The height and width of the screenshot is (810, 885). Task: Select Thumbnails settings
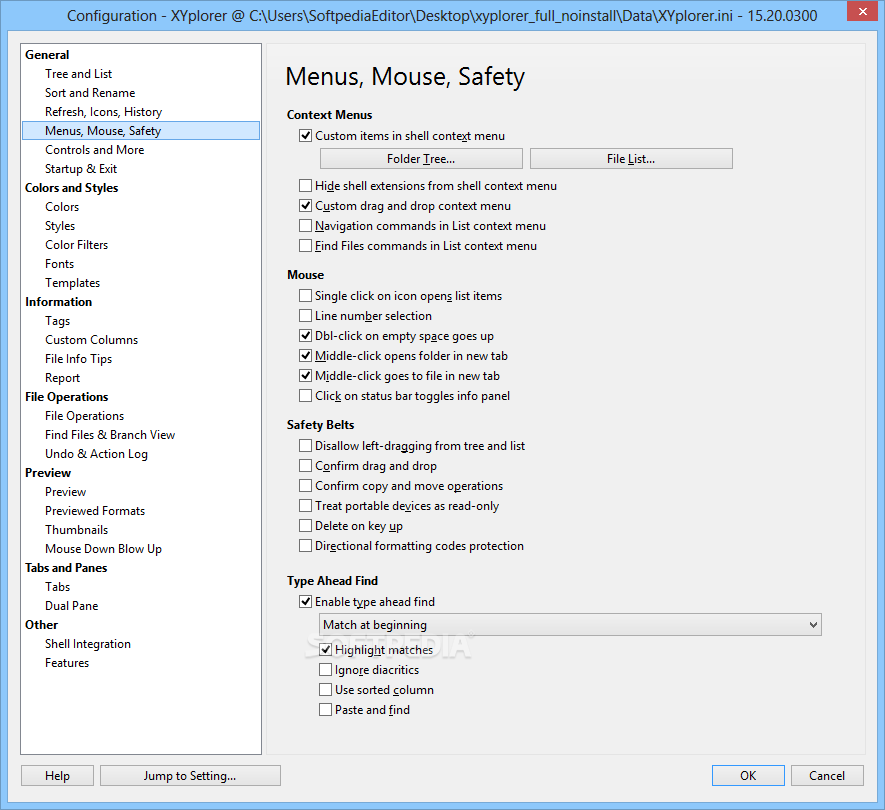[76, 530]
